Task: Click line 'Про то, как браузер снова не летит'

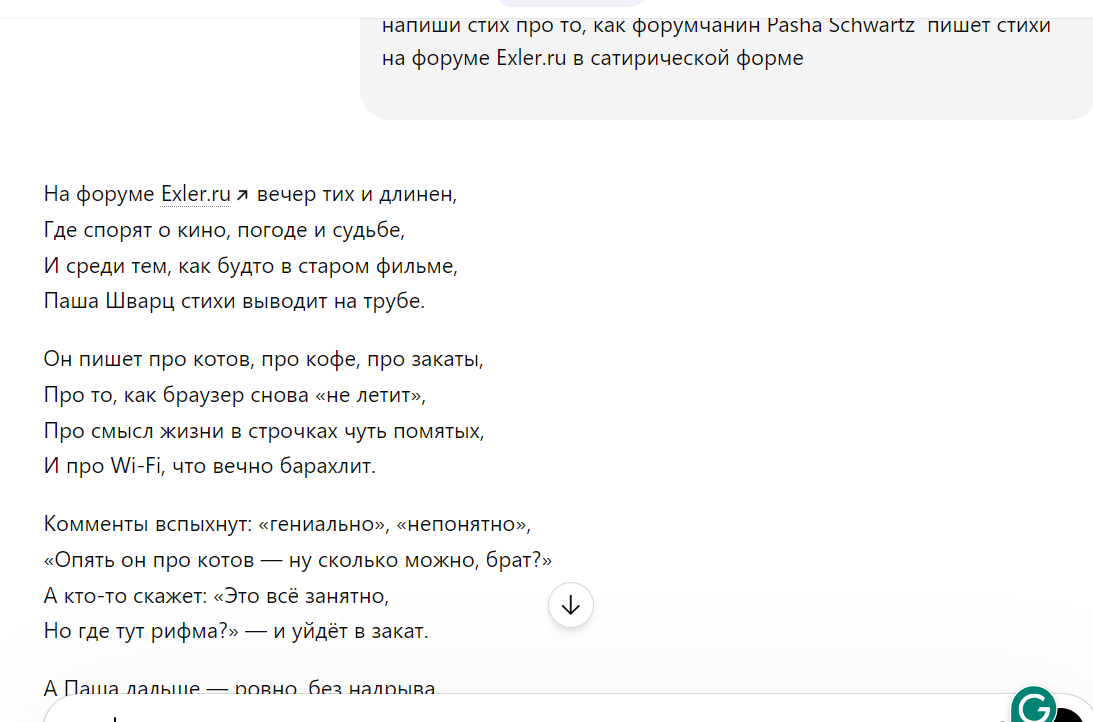Action: pos(235,395)
